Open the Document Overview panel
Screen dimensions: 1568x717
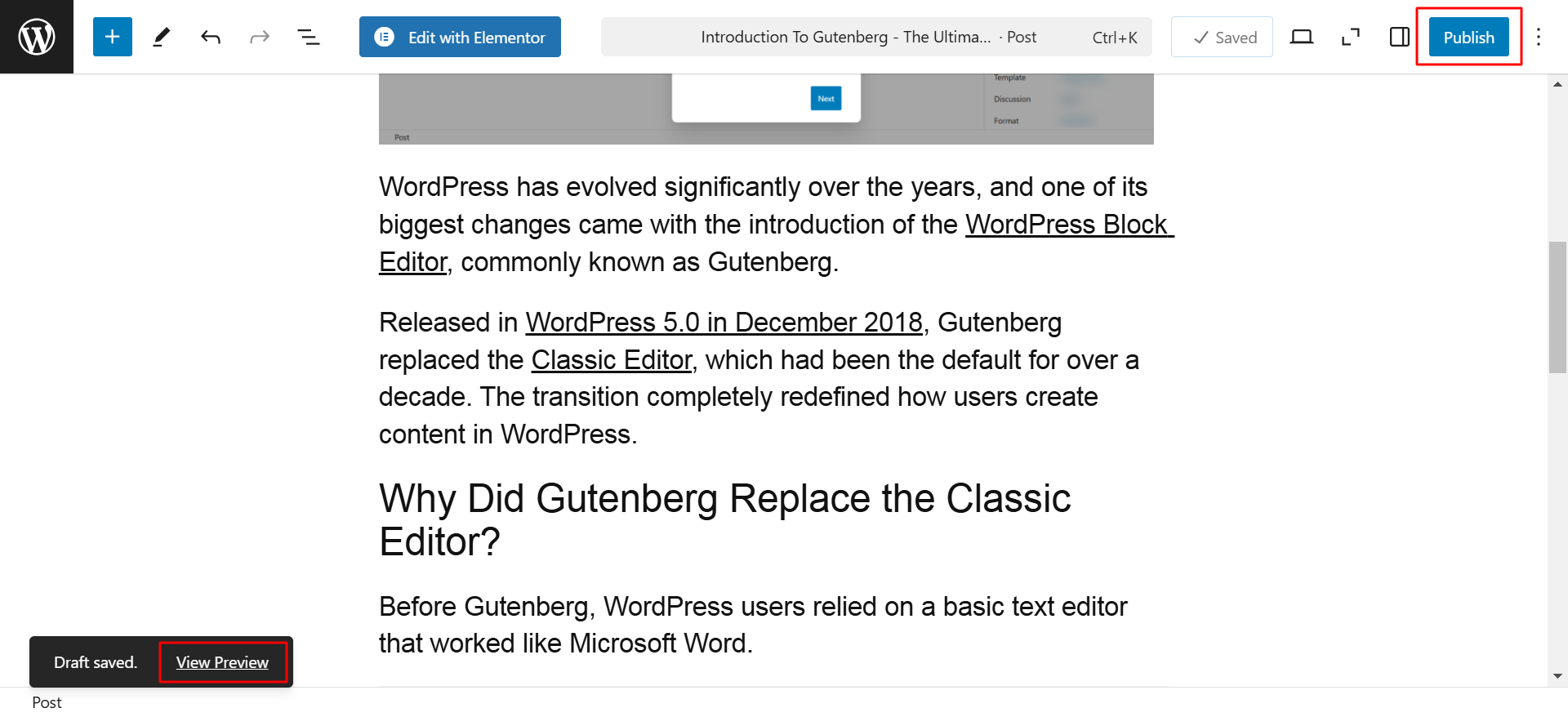309,36
